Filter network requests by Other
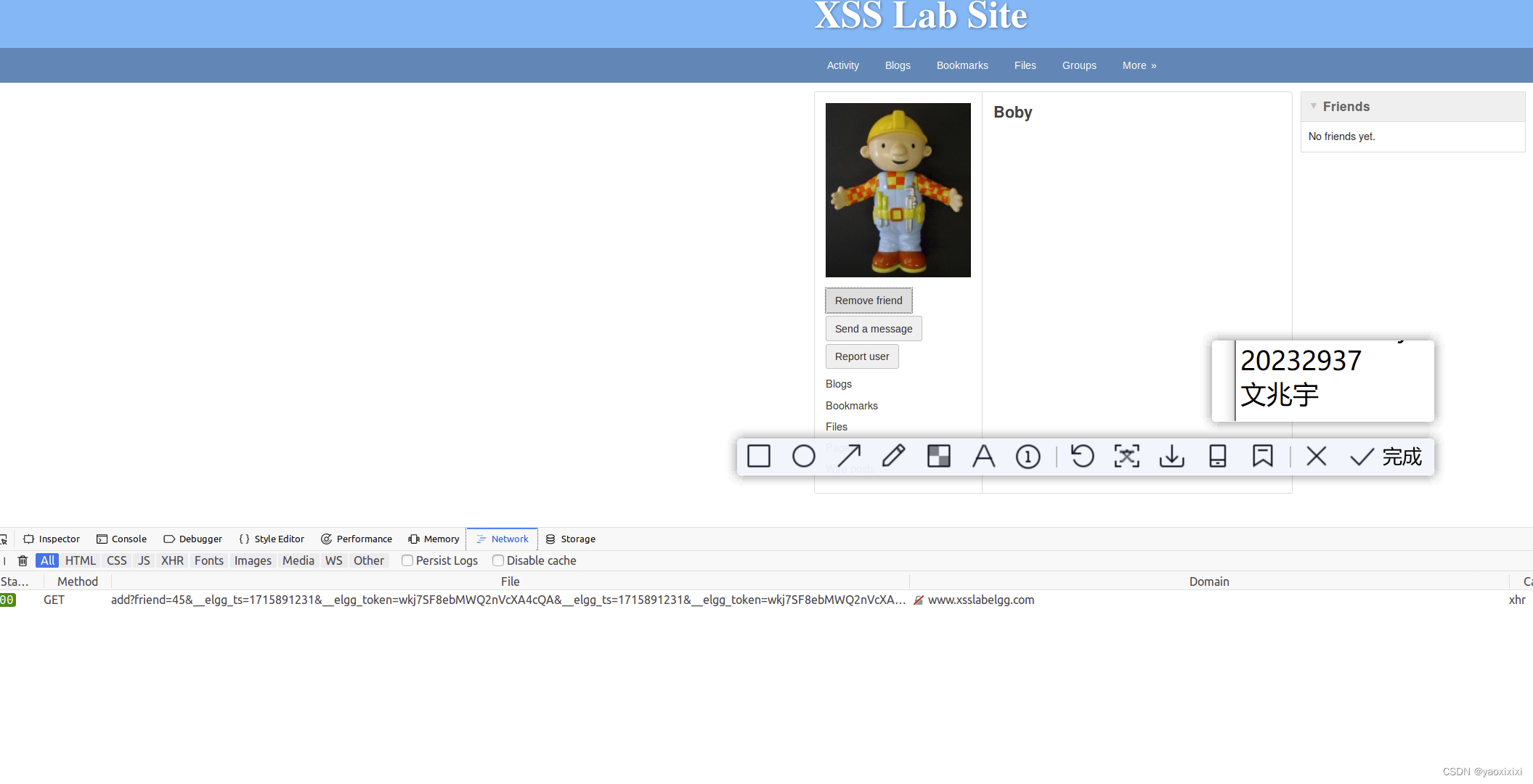1533x784 pixels. (x=369, y=560)
